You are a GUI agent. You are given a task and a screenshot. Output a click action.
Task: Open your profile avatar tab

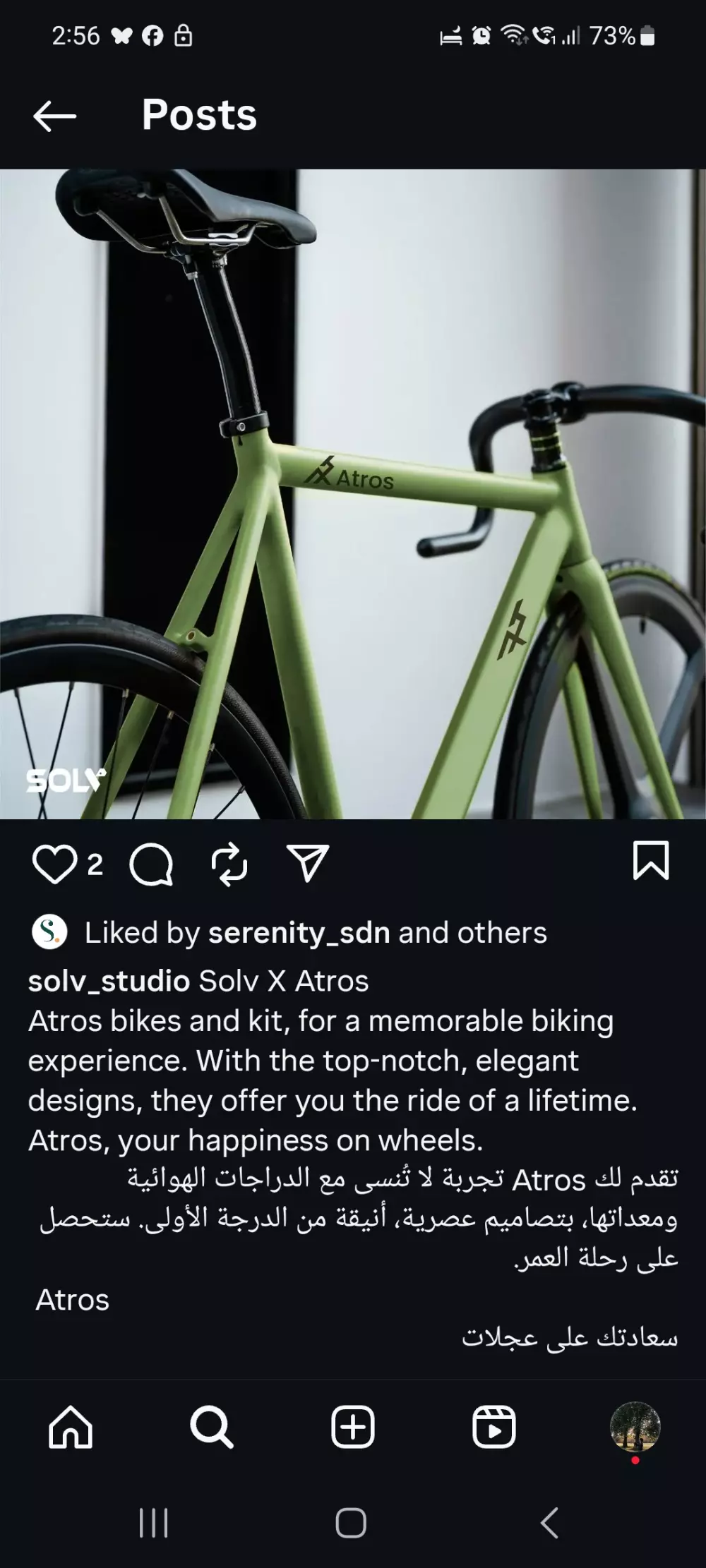635,1427
